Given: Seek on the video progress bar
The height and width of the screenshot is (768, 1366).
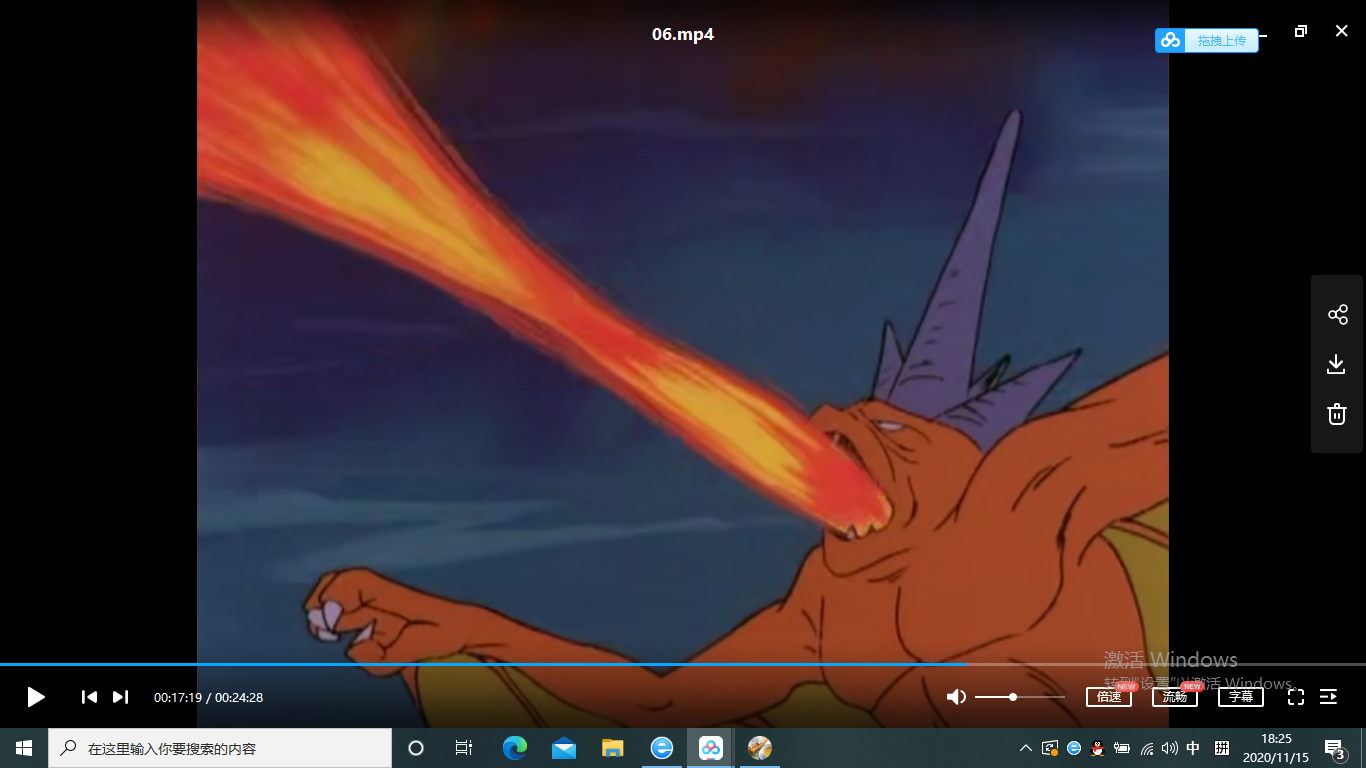Looking at the screenshot, I should coord(683,664).
